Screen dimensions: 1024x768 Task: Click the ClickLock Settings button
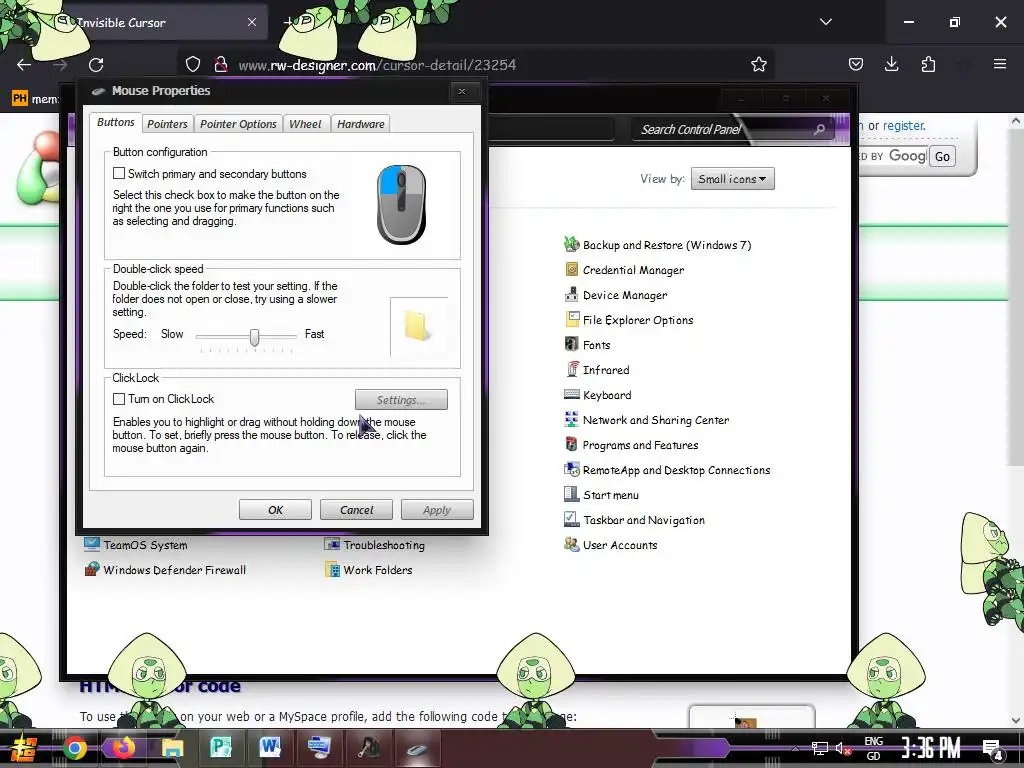[401, 400]
